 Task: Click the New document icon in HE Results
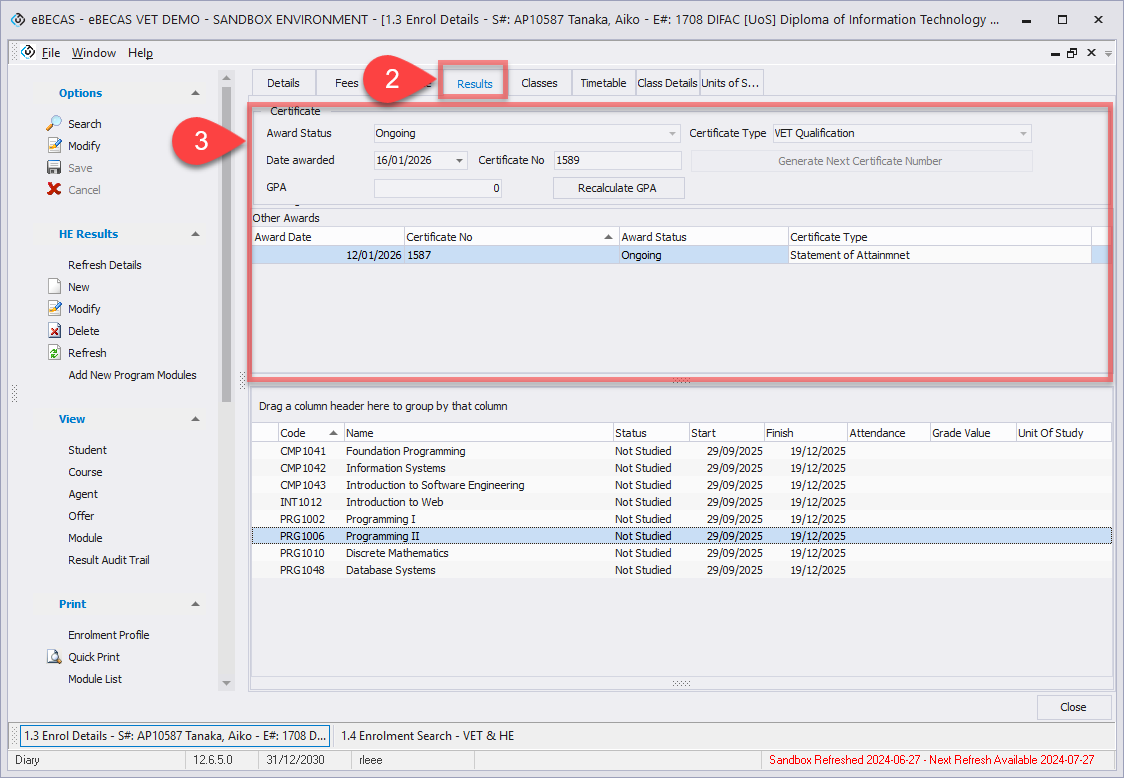(55, 287)
